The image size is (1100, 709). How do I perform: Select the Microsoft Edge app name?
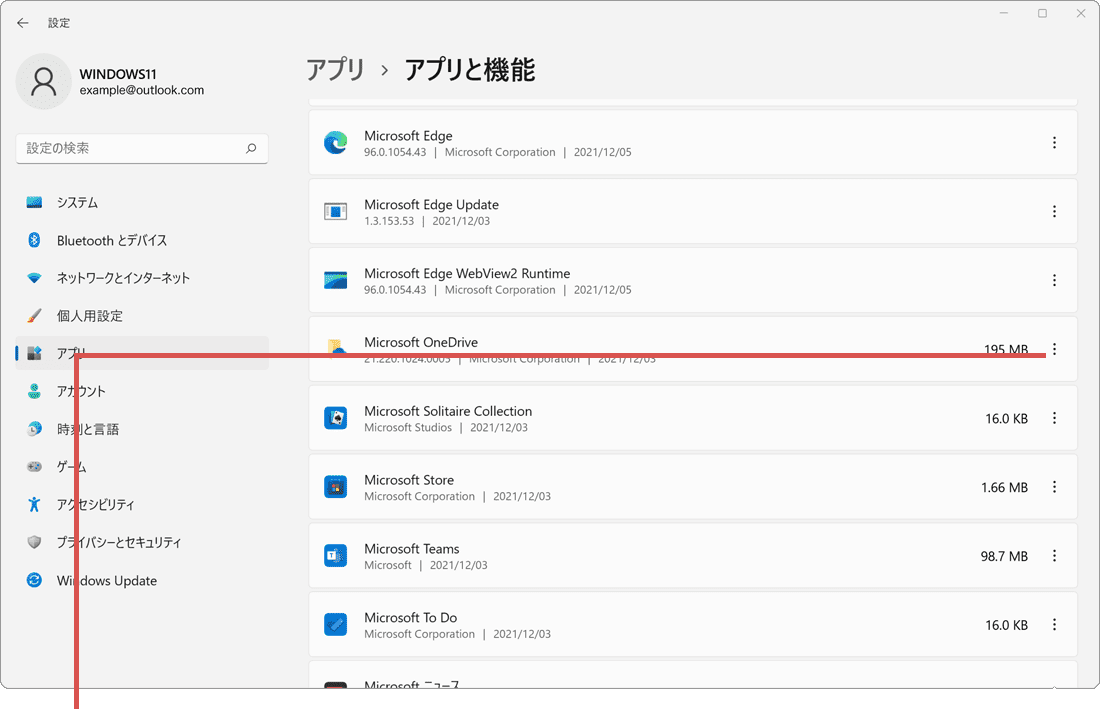tap(408, 136)
